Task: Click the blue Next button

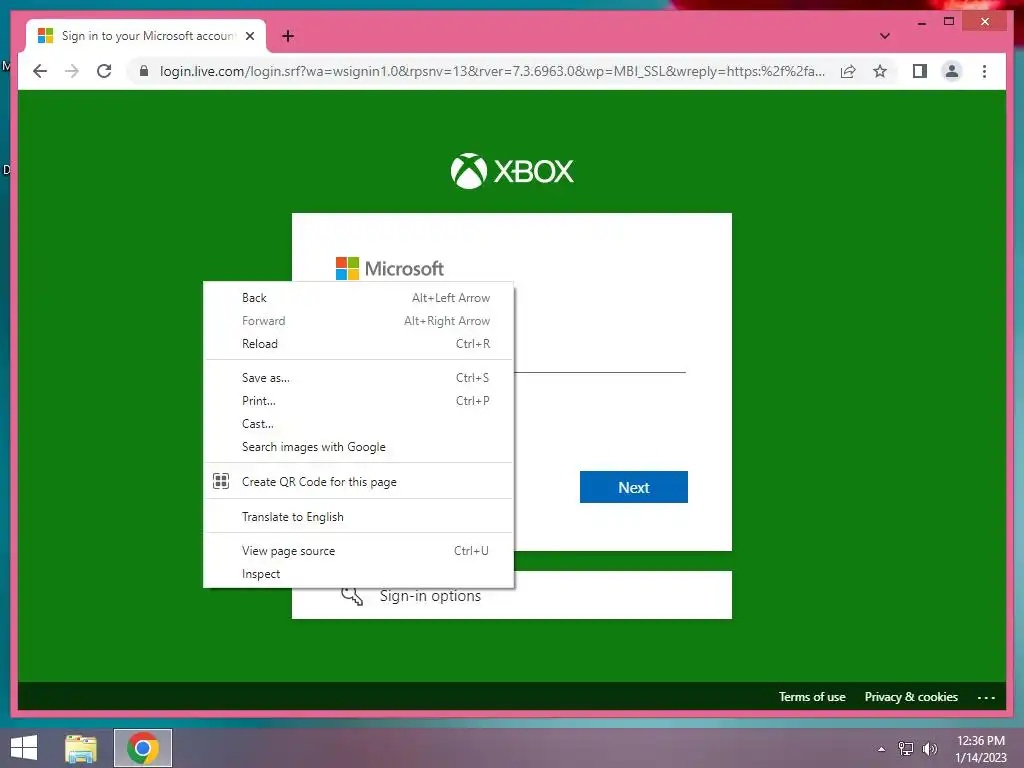Action: pyautogui.click(x=633, y=487)
